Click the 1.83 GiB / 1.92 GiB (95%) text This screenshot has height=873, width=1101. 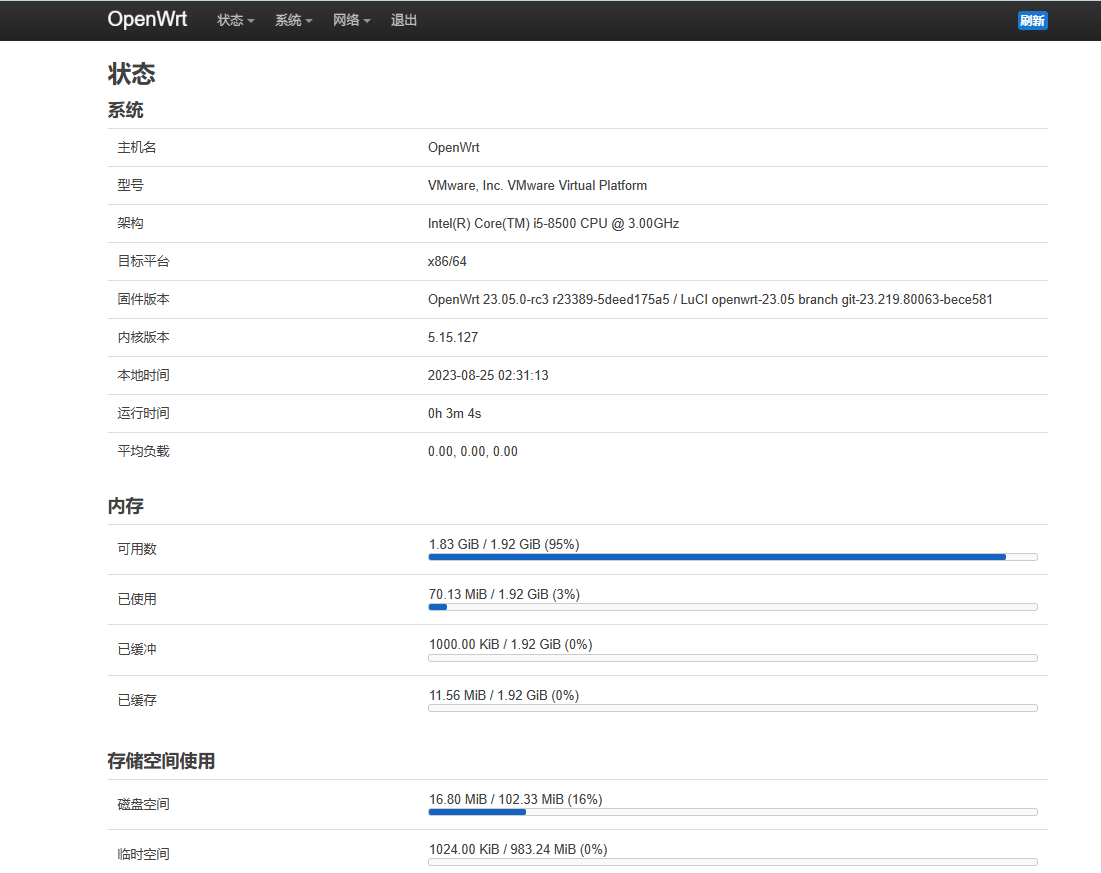tap(504, 544)
